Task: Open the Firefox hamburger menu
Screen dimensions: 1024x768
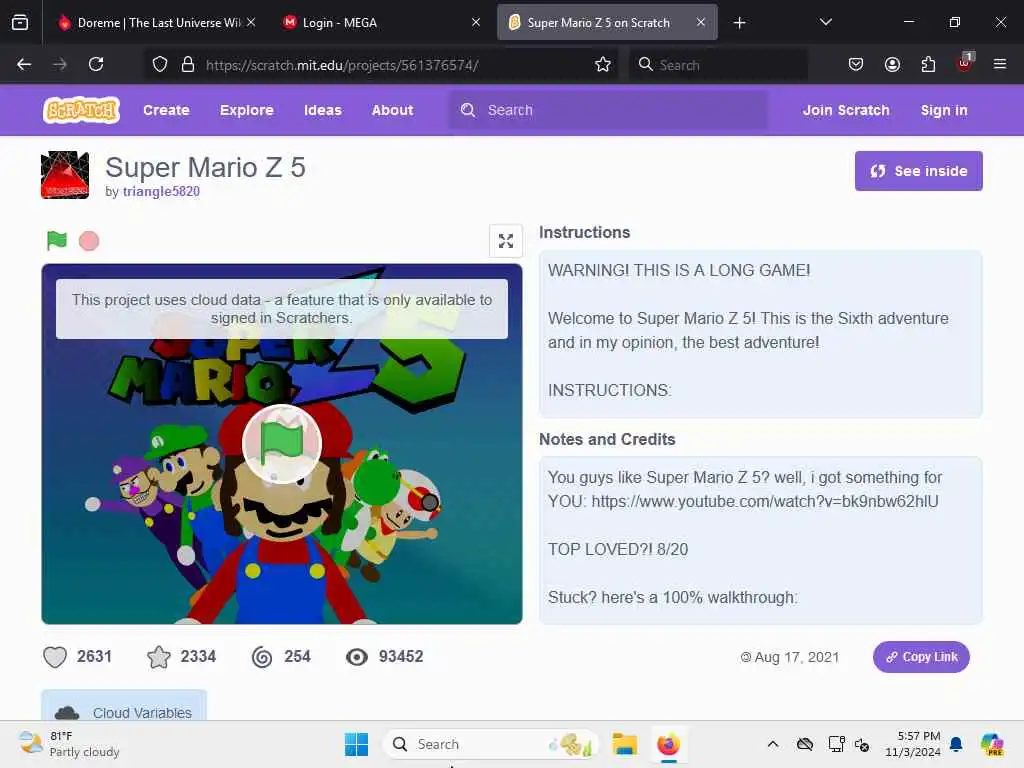Action: [1000, 64]
